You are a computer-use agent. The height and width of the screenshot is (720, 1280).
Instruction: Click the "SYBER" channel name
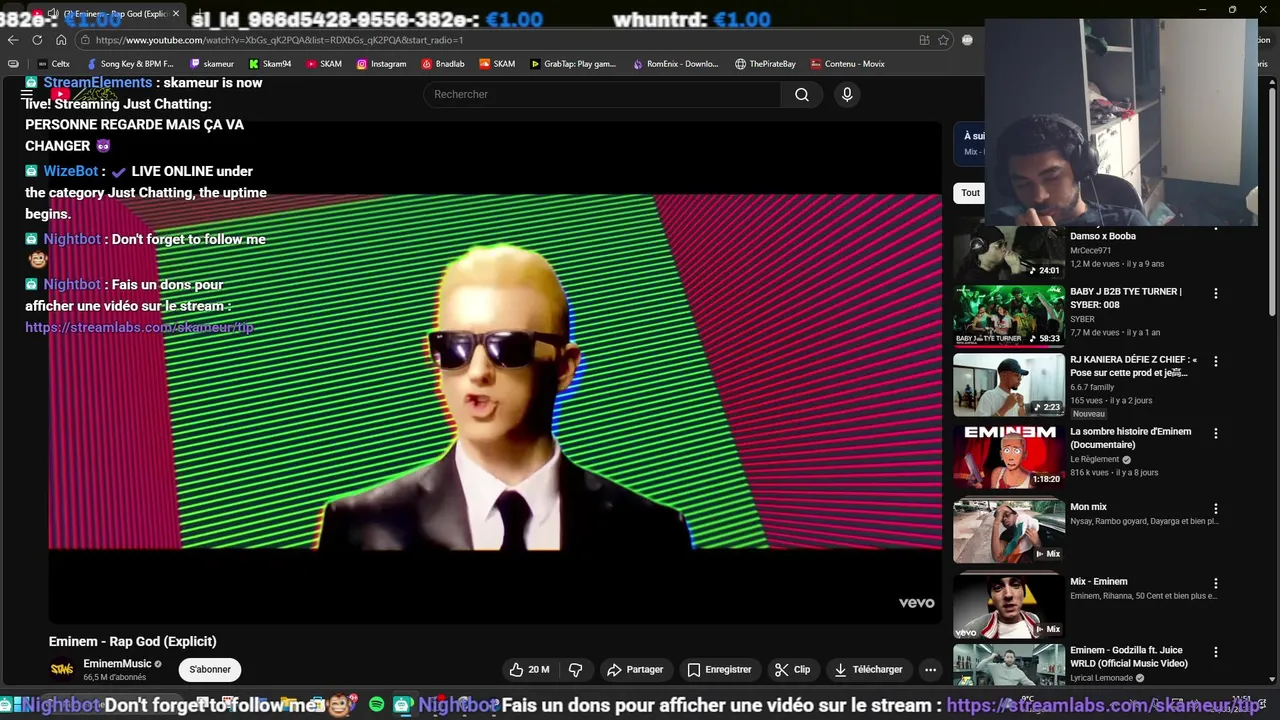pyautogui.click(x=1082, y=319)
